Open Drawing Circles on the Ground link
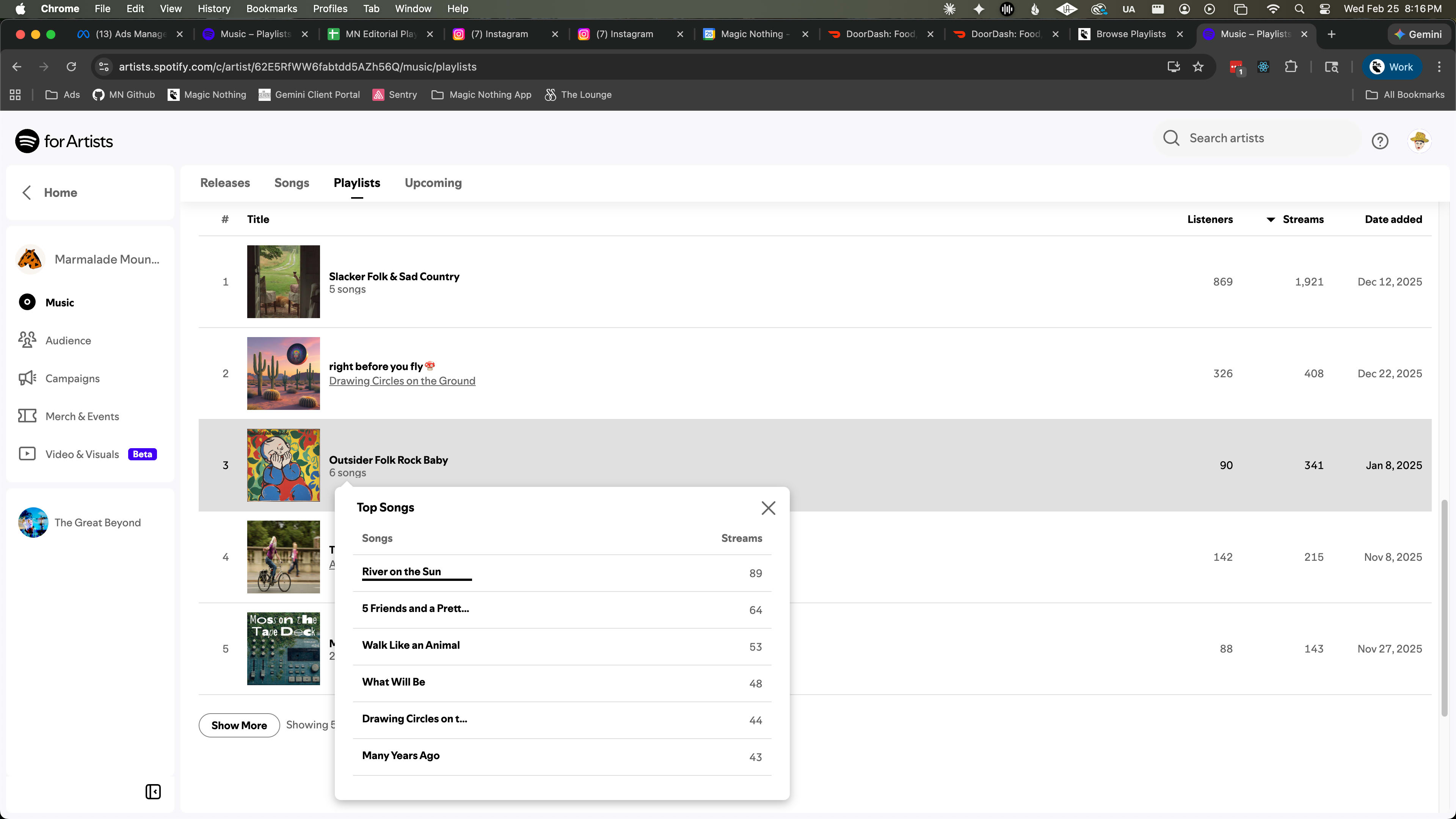 [402, 381]
